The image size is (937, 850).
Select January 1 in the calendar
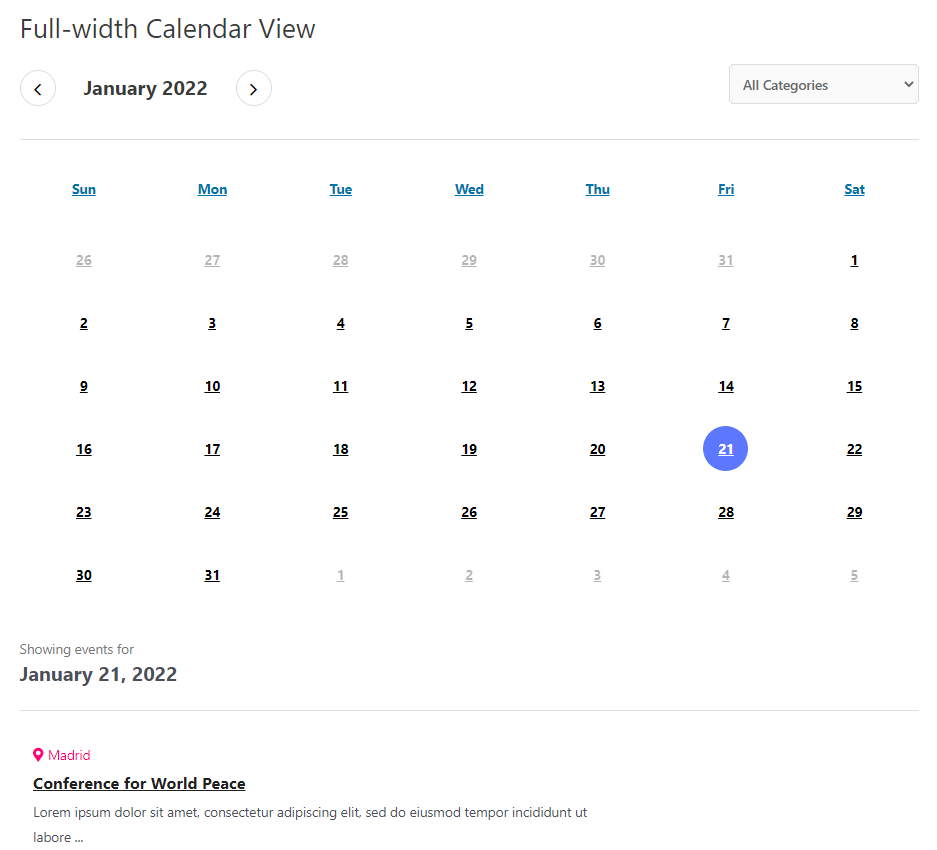coord(854,261)
